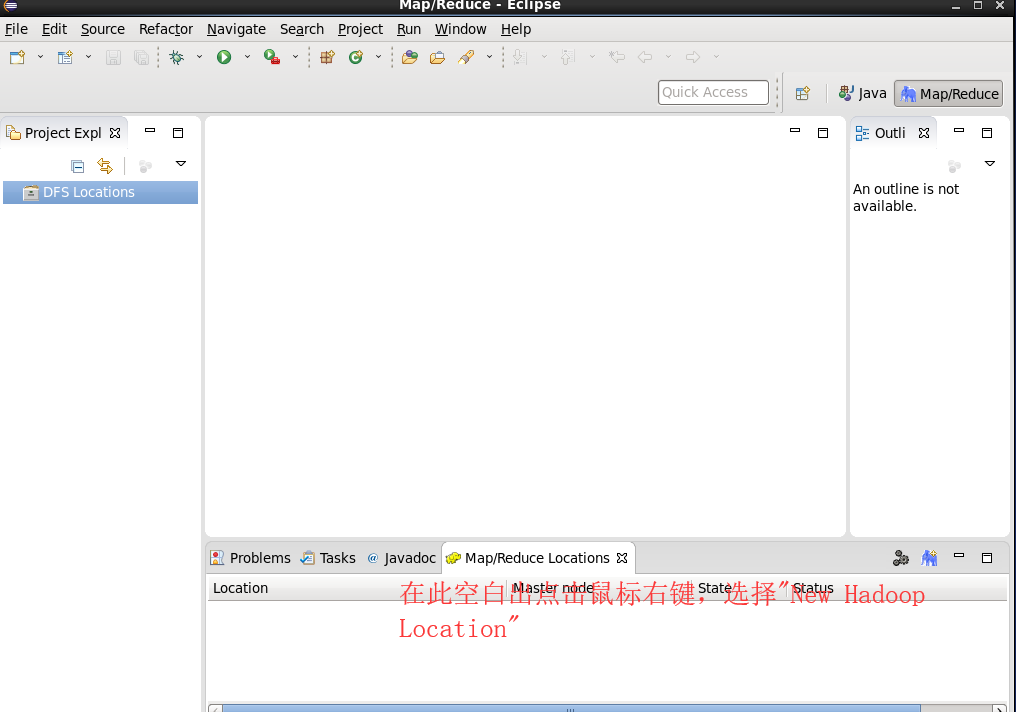Image resolution: width=1016 pixels, height=712 pixels.
Task: Click the Run Last Tool icon
Action: coord(272,58)
